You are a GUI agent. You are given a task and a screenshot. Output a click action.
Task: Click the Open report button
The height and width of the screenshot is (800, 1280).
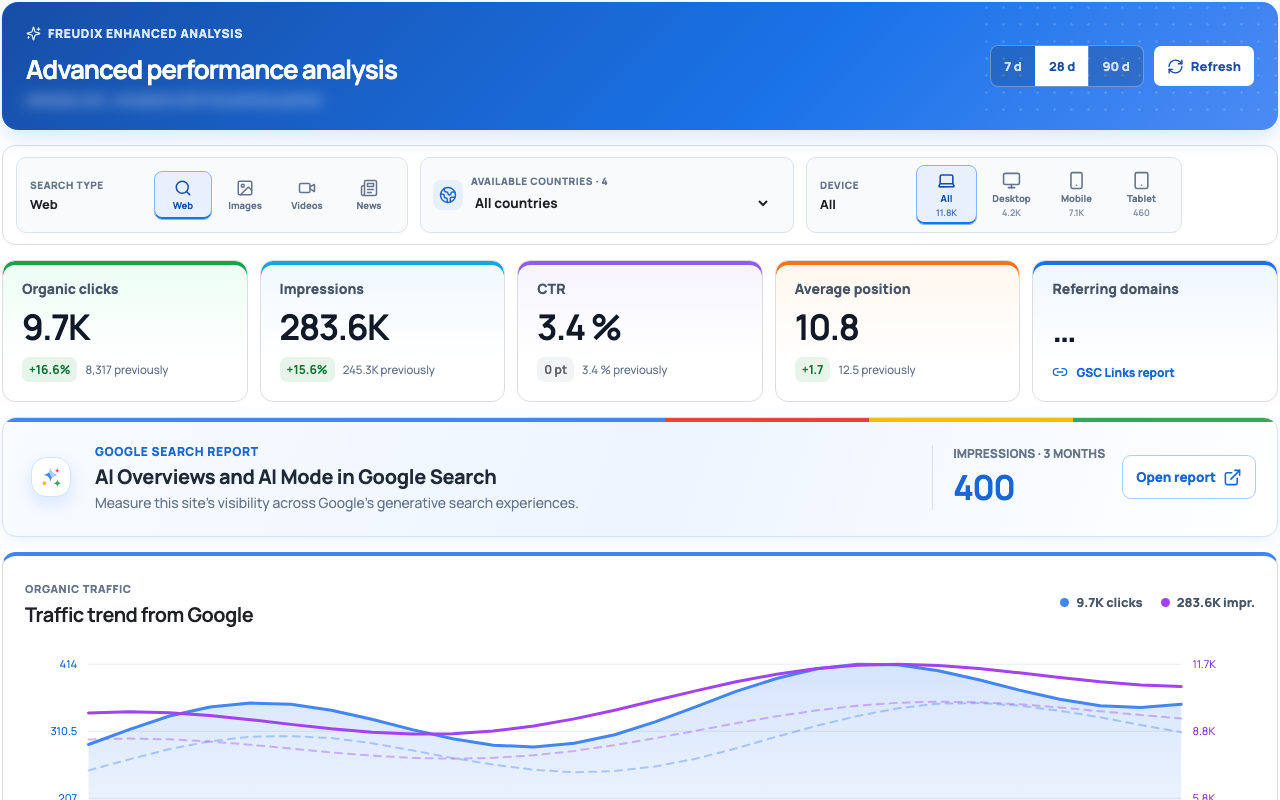[x=1189, y=478]
